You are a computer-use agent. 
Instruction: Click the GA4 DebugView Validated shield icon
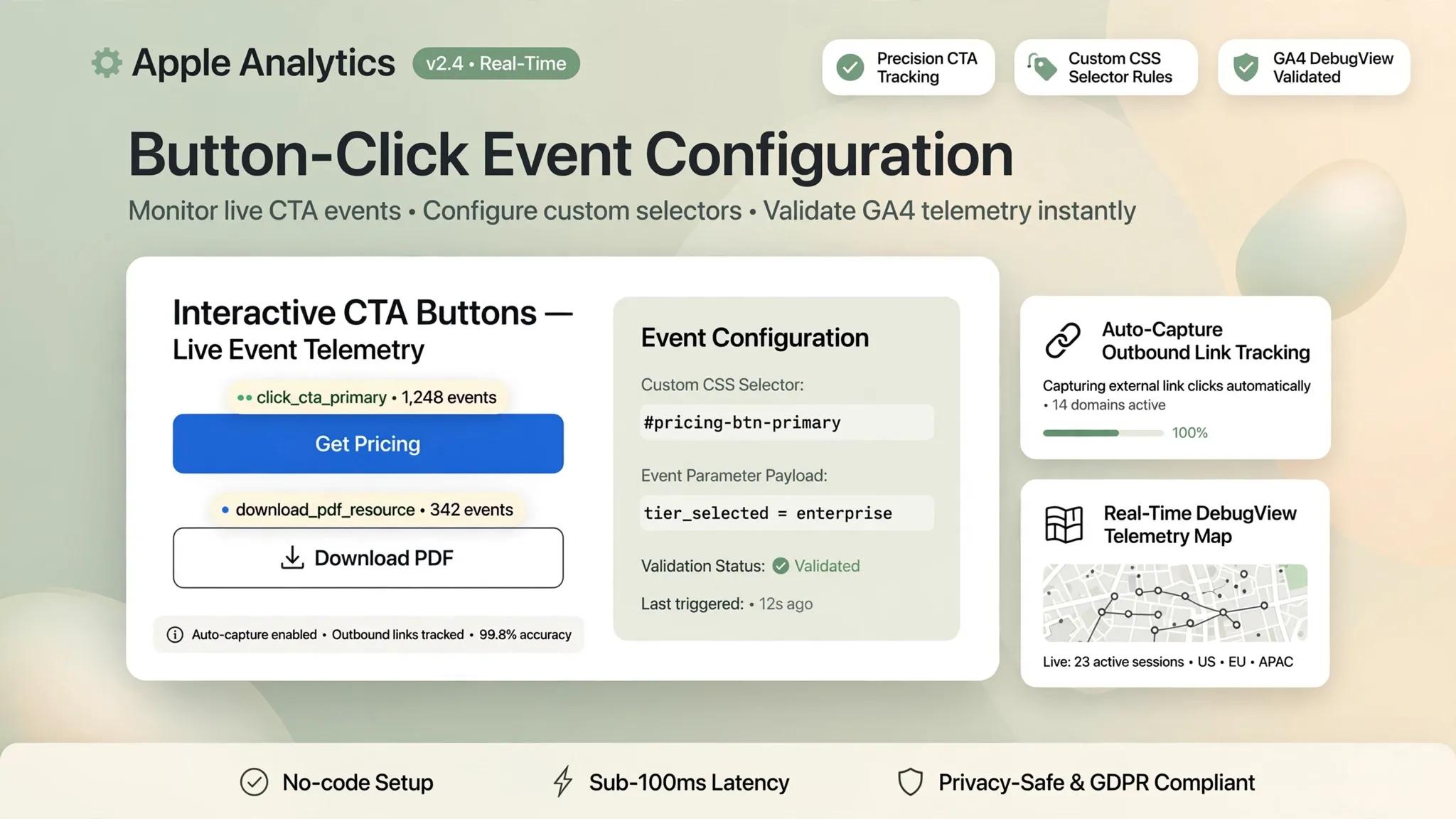tap(1246, 68)
